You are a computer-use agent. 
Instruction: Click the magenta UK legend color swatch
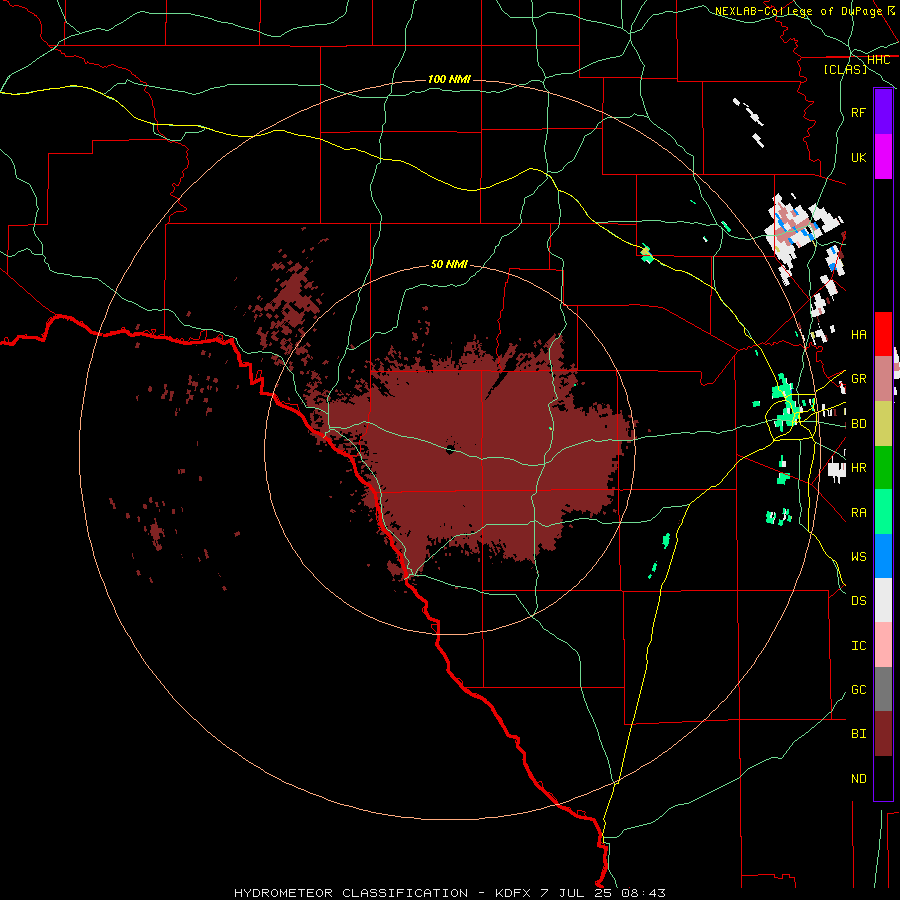point(883,157)
